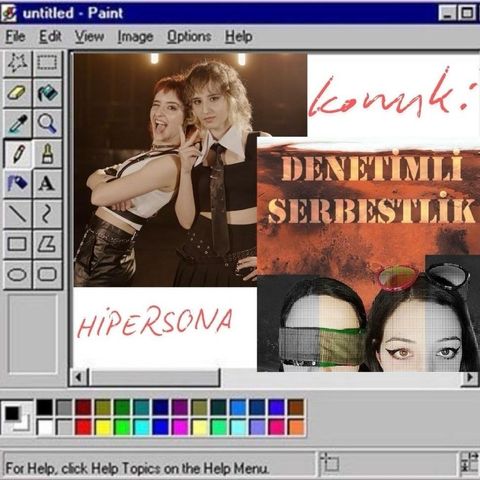Activate the Magnifier tool
The height and width of the screenshot is (480, 480).
(x=47, y=123)
